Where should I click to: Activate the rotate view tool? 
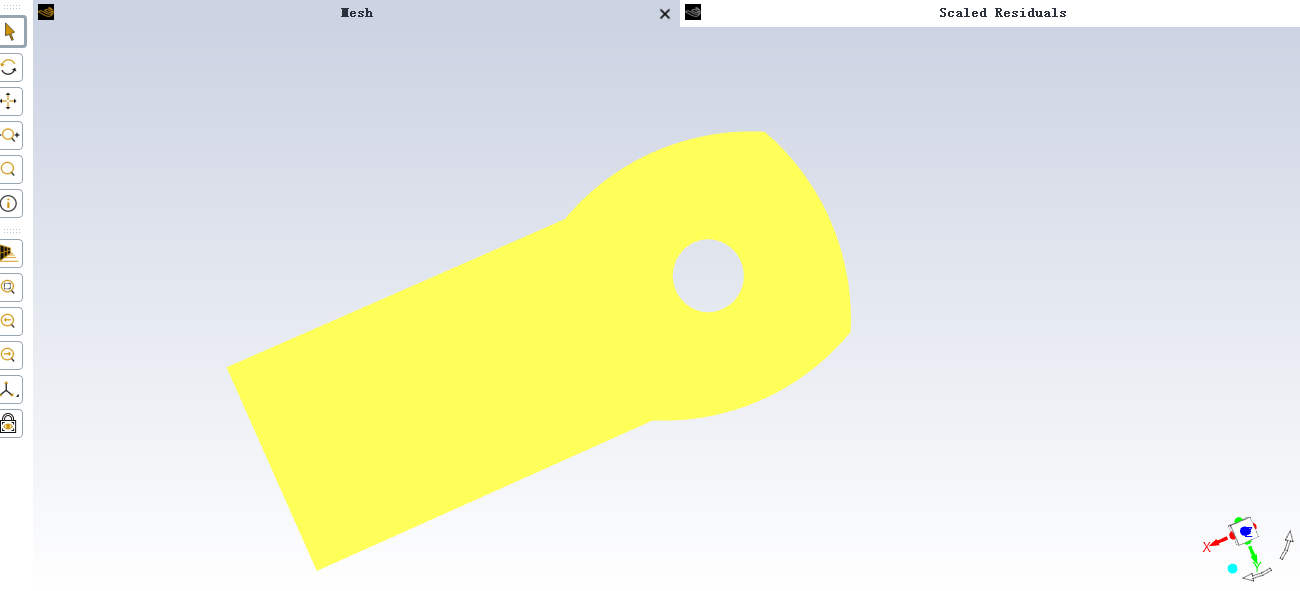pos(10,67)
